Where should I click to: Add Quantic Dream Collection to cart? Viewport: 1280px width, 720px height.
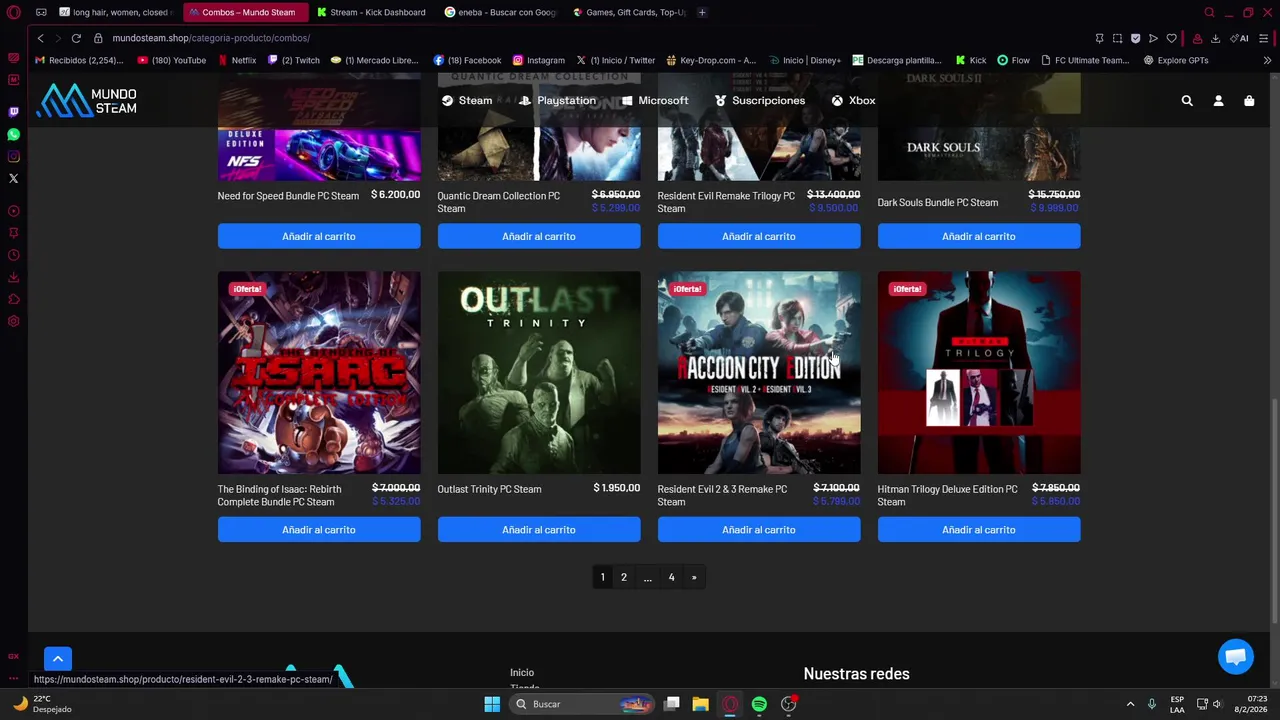click(x=539, y=236)
